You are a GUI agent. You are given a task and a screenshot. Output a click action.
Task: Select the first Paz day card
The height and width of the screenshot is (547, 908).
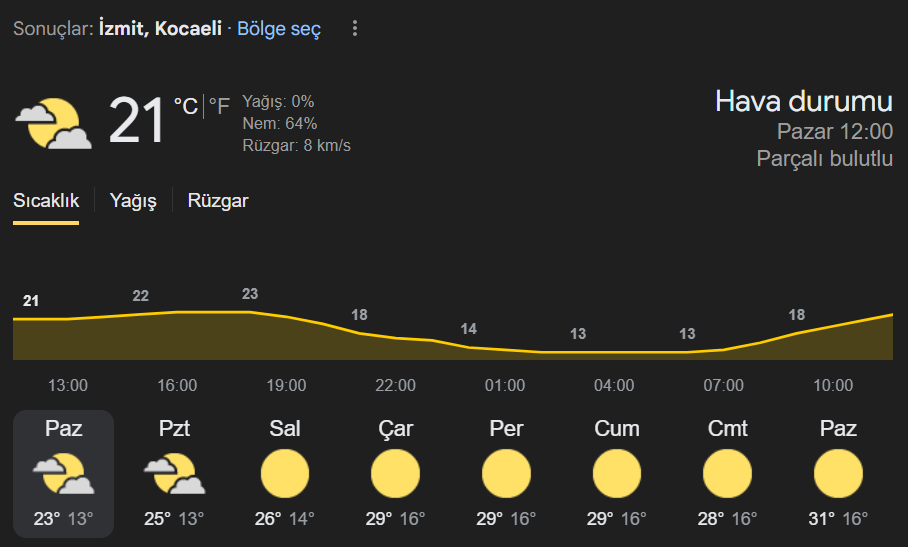point(64,473)
